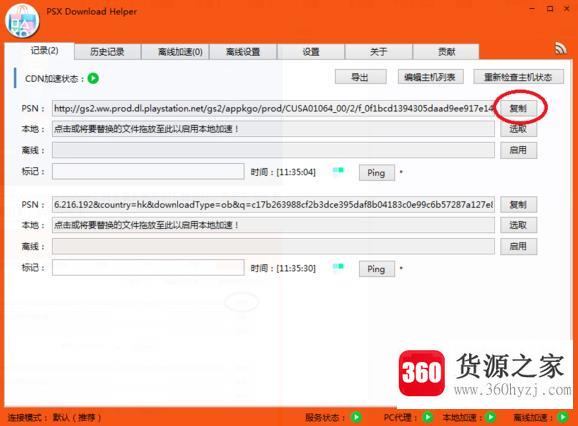Viewport: 578px width, 426px height.
Task: Click the 编辑主机列表 button
Action: tap(430, 77)
